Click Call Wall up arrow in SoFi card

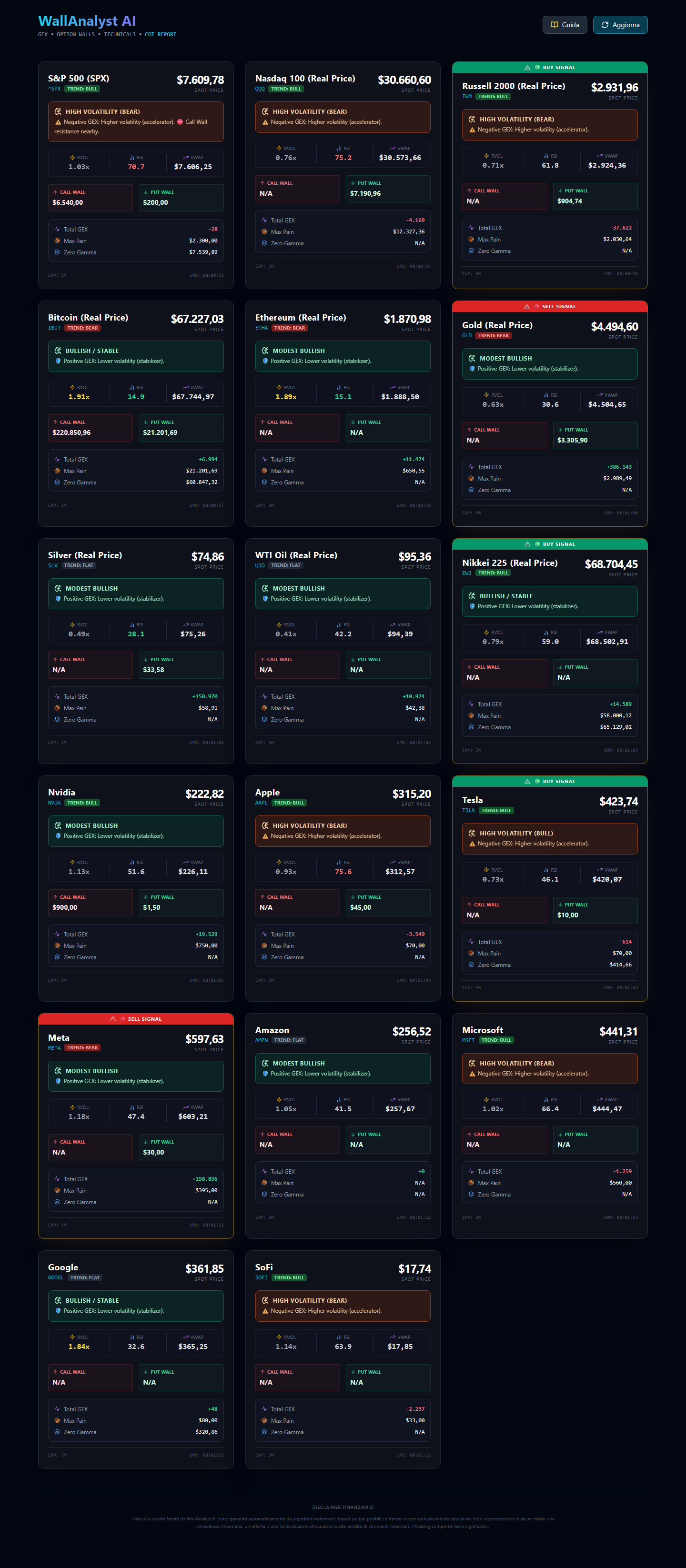click(x=262, y=1372)
